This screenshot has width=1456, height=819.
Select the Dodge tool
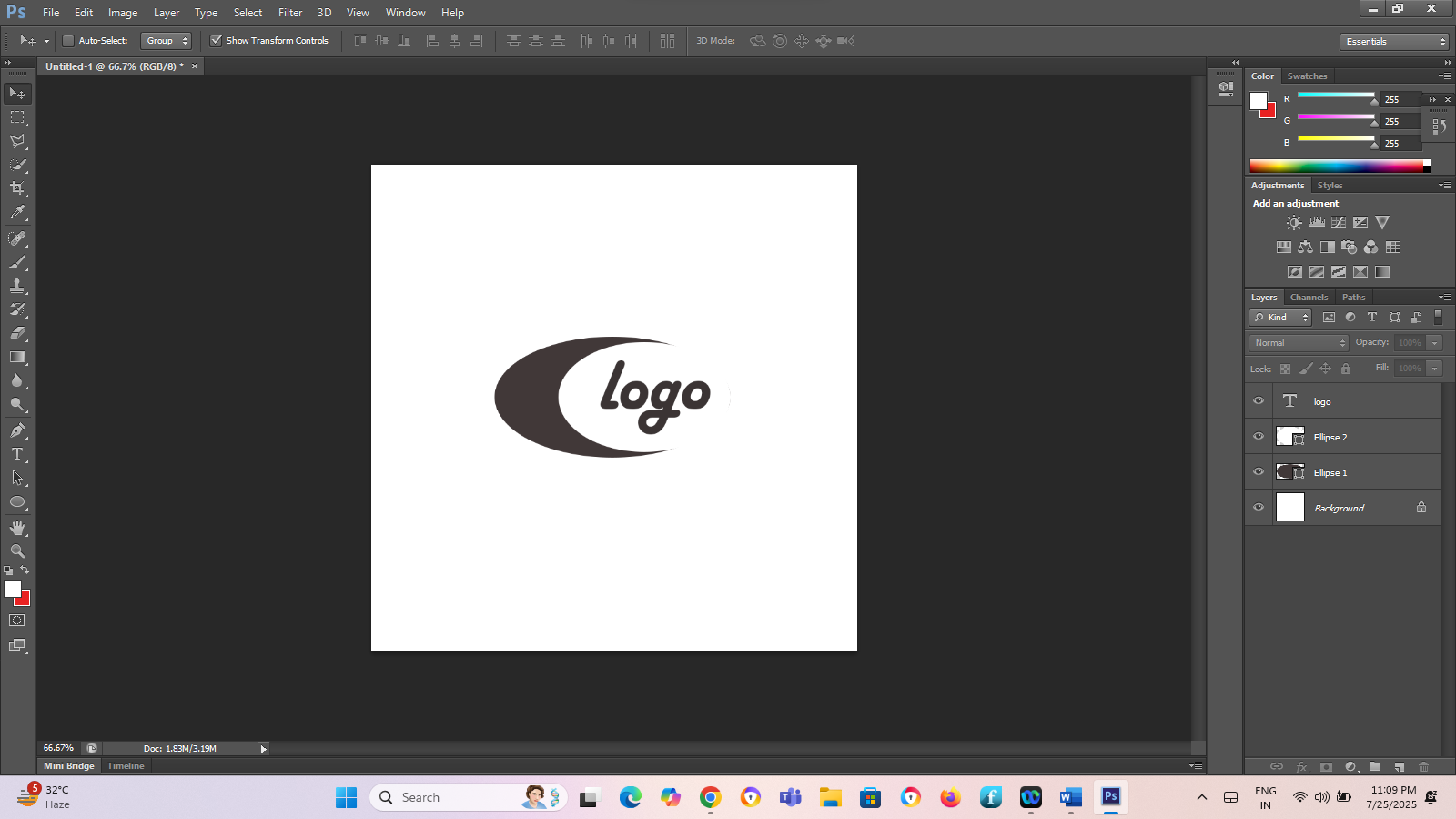point(17,404)
